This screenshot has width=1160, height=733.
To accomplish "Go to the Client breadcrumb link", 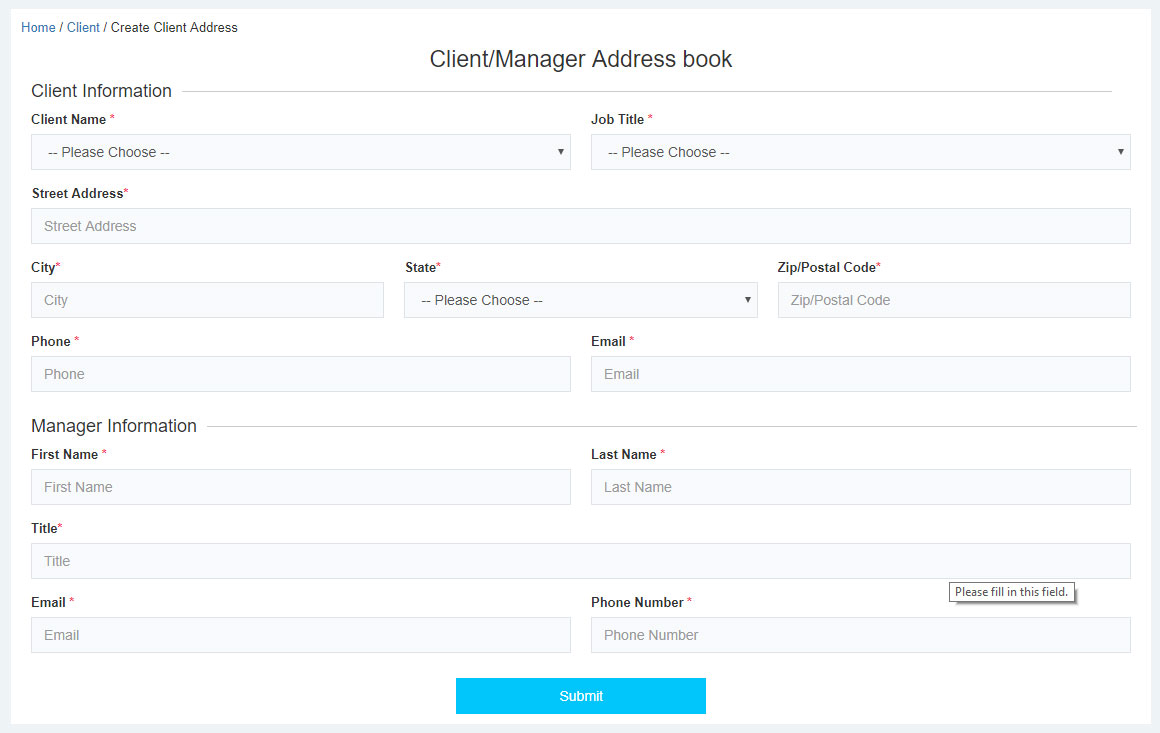I will [x=83, y=28].
